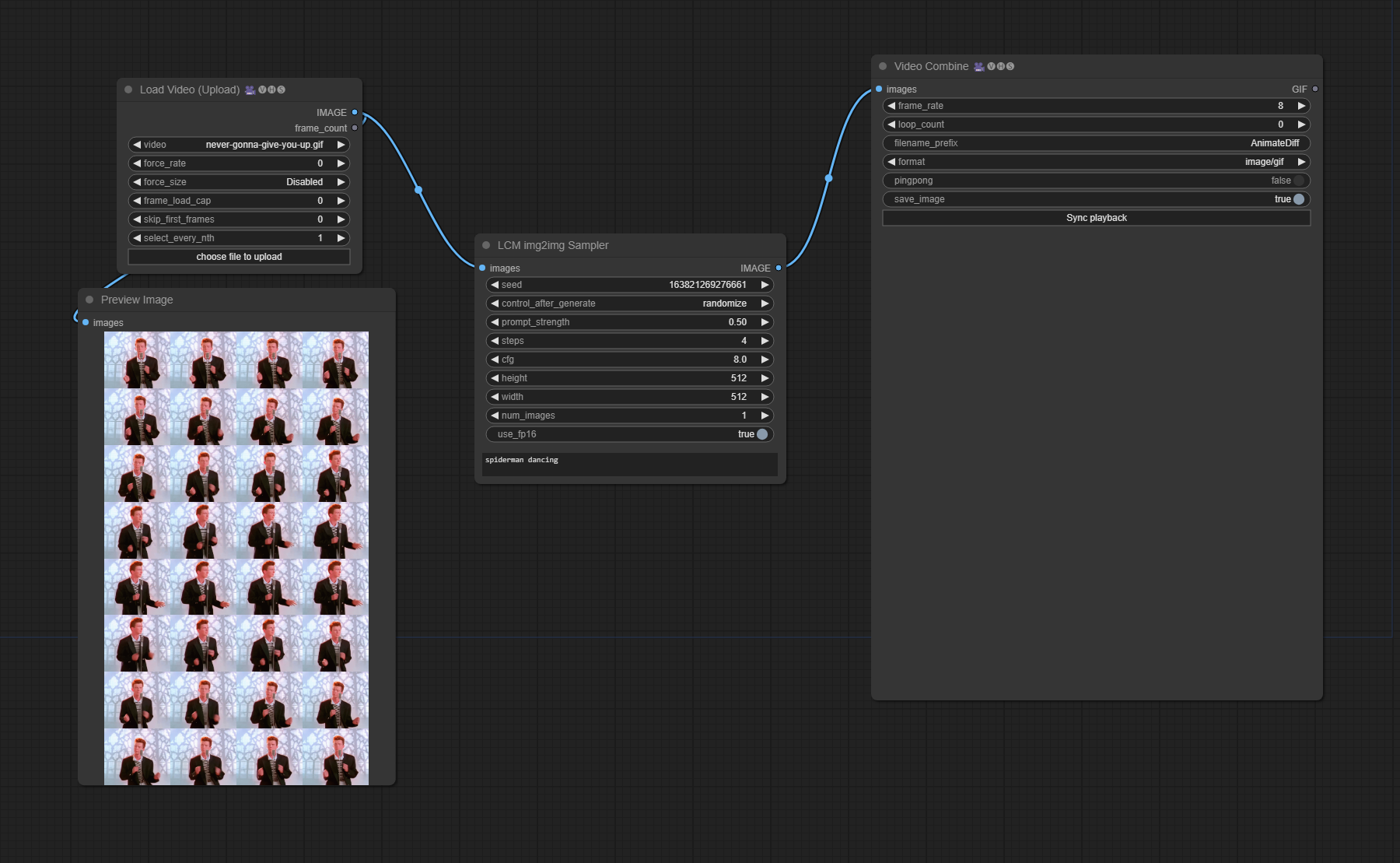Viewport: 1400px width, 863px height.
Task: Toggle pingpong switch
Action: [1299, 181]
